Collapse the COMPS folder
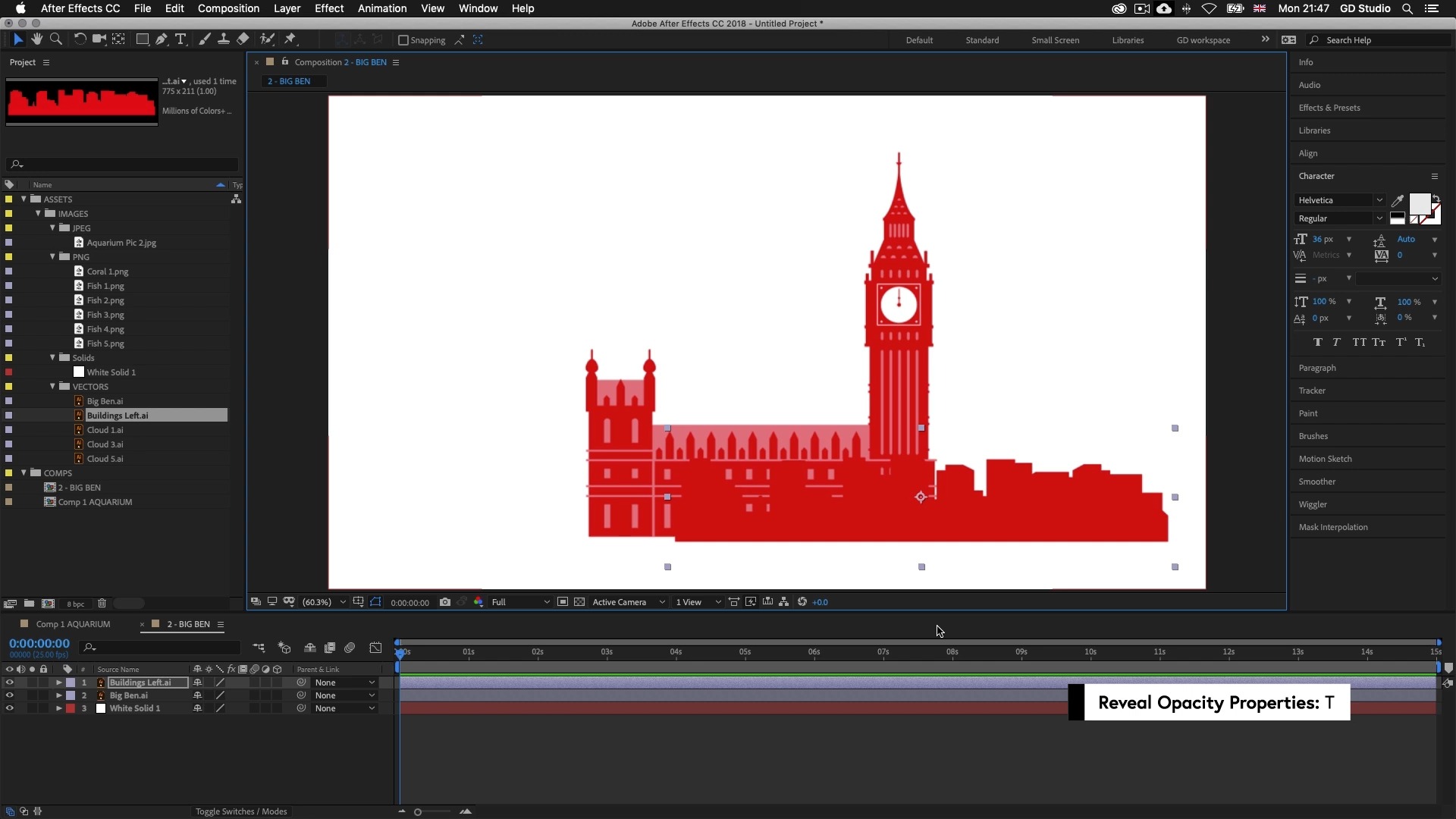The image size is (1456, 819). click(24, 472)
